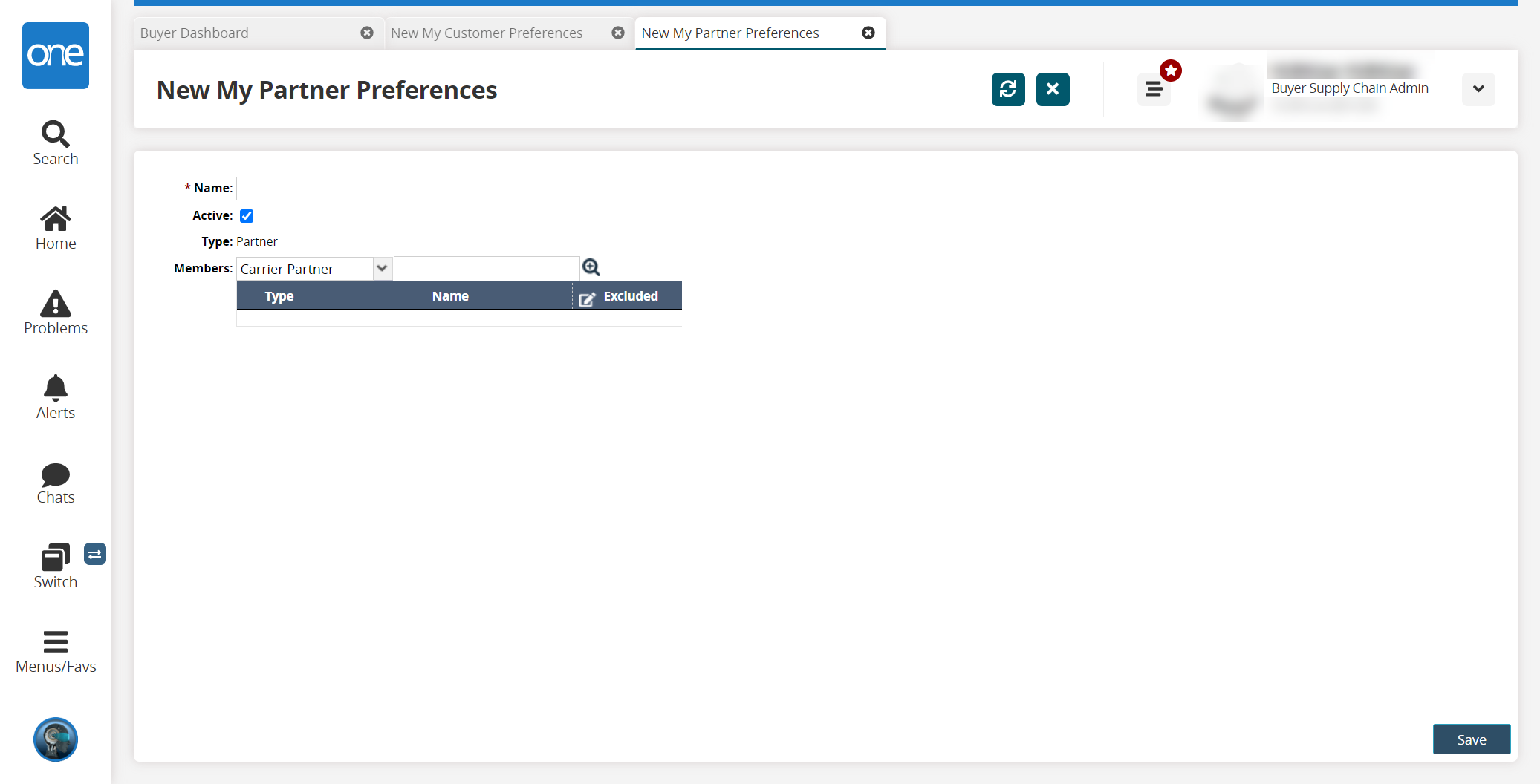Click the assistant avatar at sidebar bottom
Image resolution: width=1540 pixels, height=784 pixels.
tap(56, 739)
